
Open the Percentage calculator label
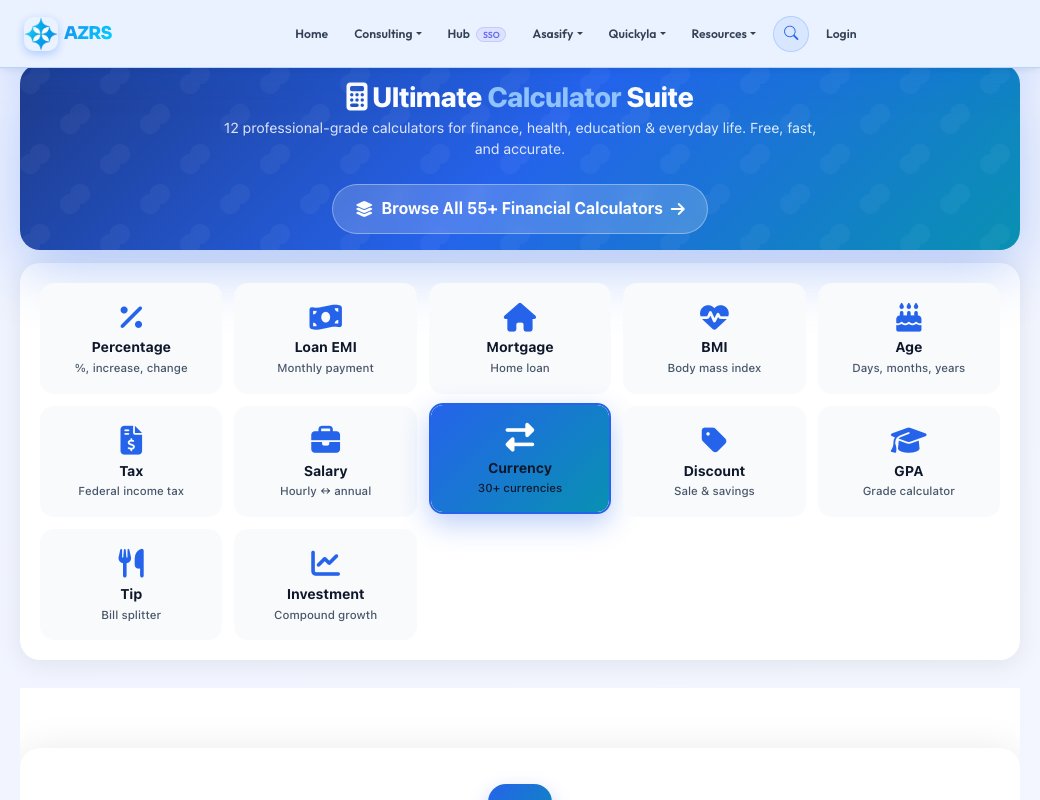click(131, 347)
